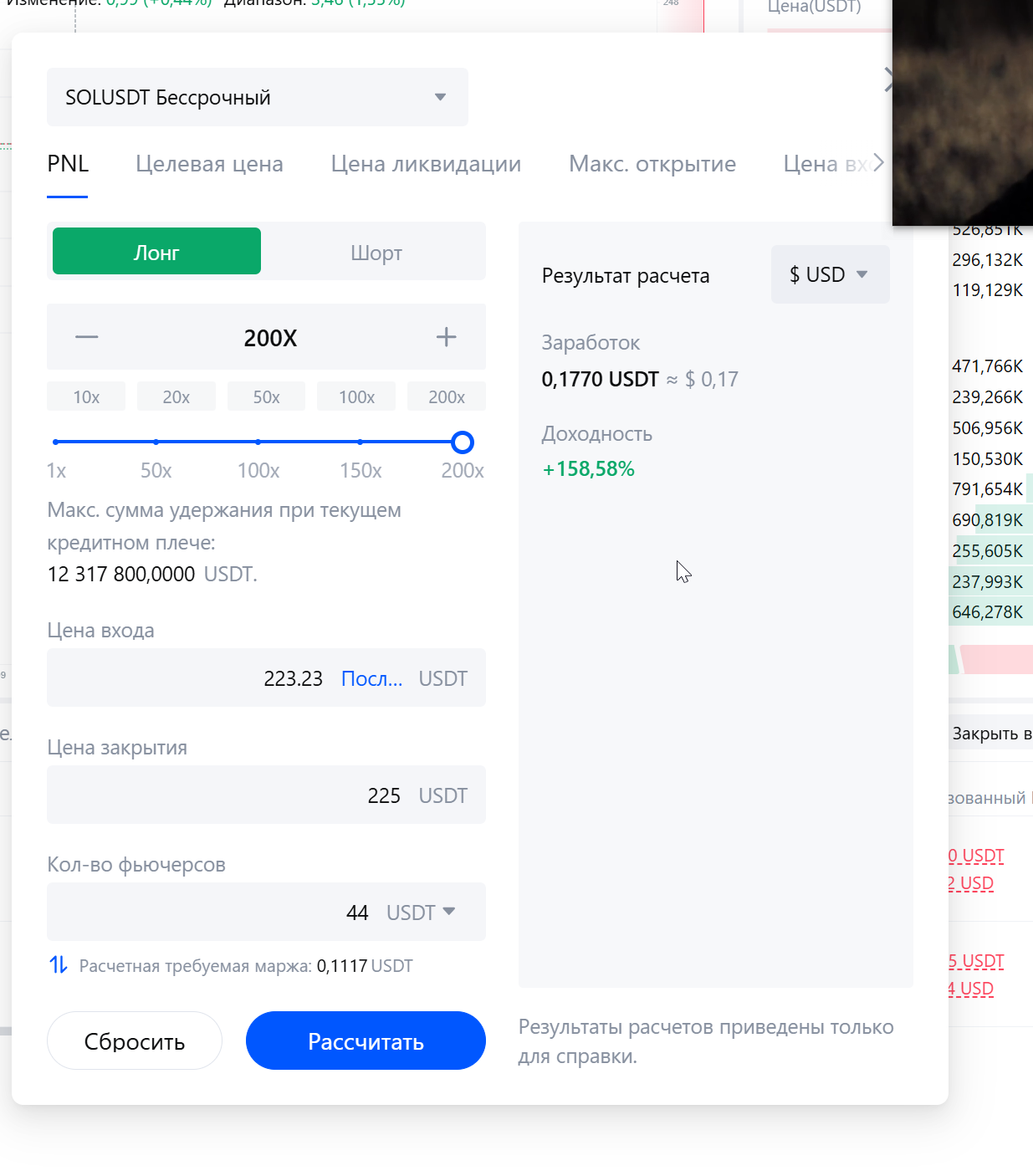
Task: Choose the 10x leverage preset
Action: [x=86, y=397]
